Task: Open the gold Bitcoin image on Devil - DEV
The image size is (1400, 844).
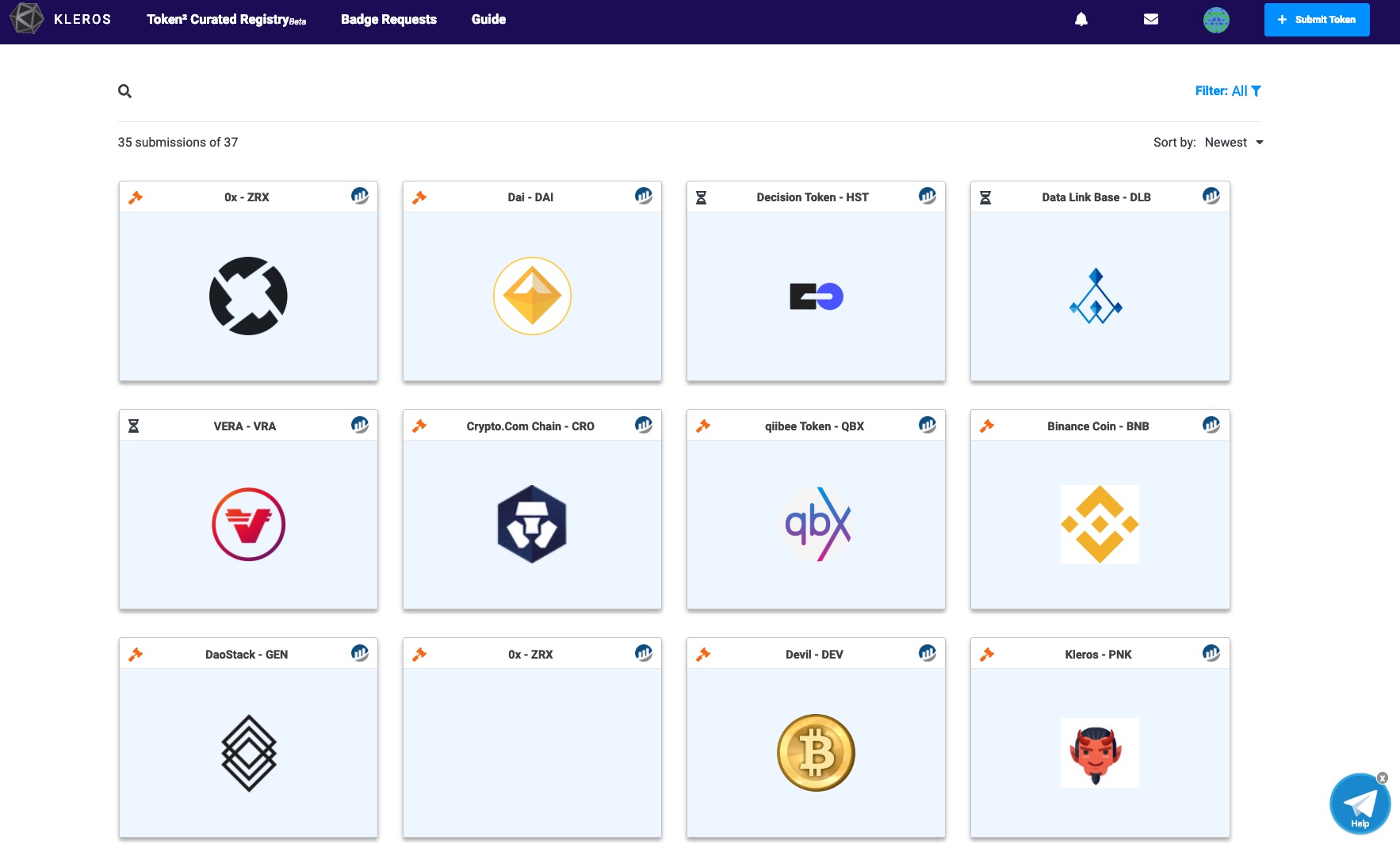Action: coord(816,753)
